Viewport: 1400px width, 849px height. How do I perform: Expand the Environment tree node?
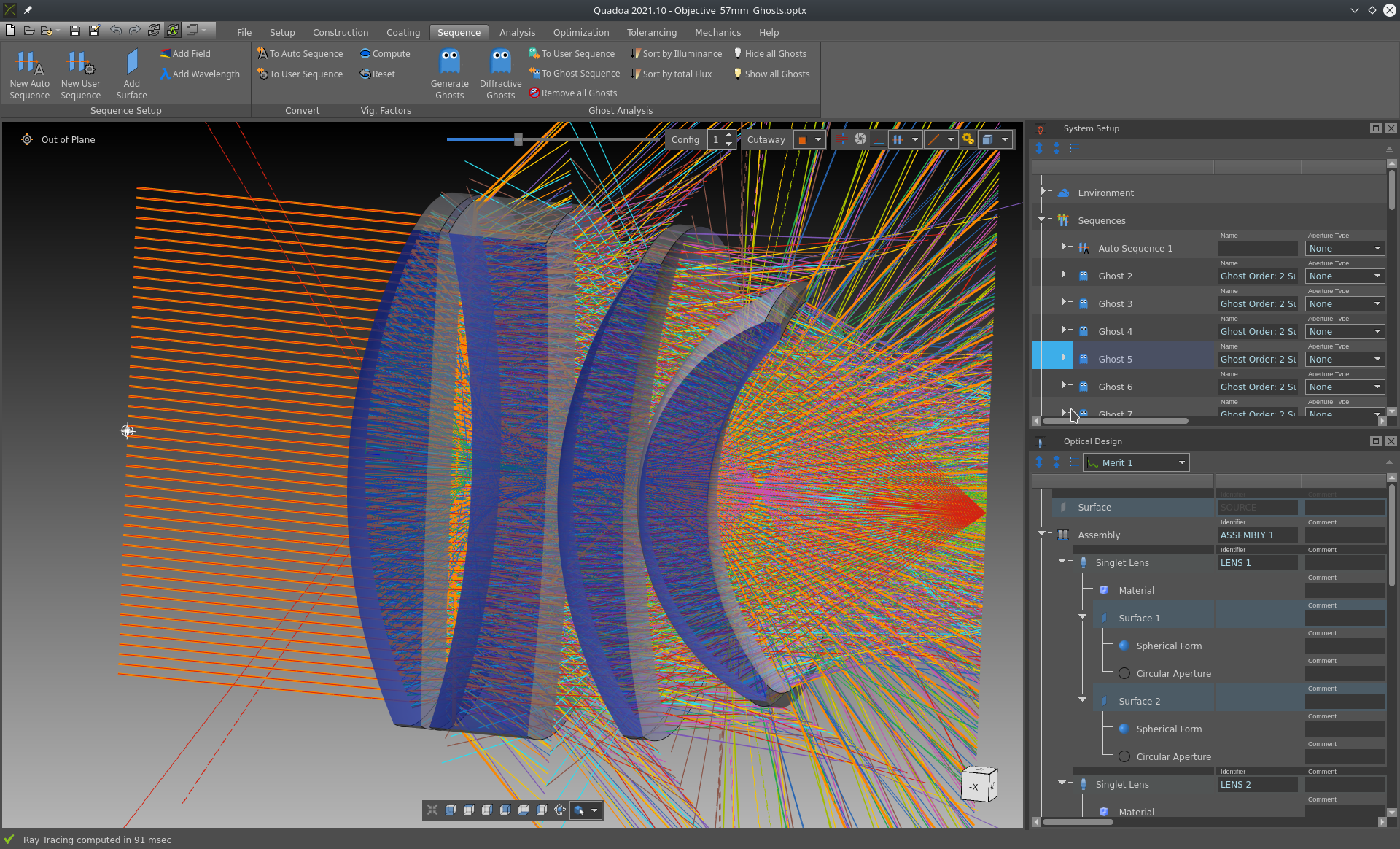tap(1043, 192)
